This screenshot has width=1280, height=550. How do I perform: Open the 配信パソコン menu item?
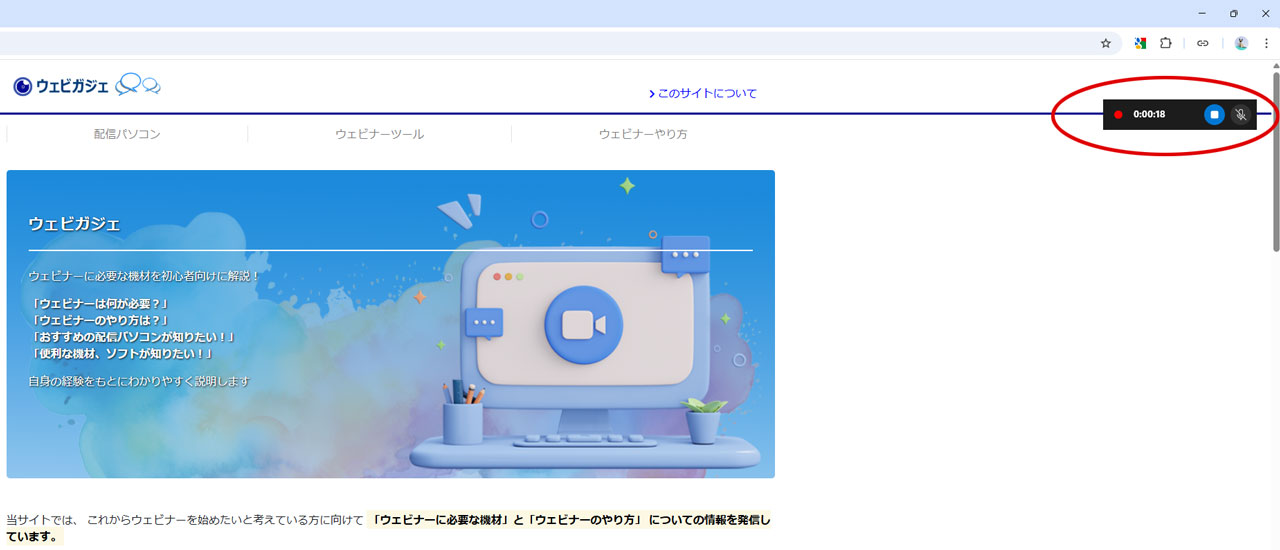(x=127, y=134)
